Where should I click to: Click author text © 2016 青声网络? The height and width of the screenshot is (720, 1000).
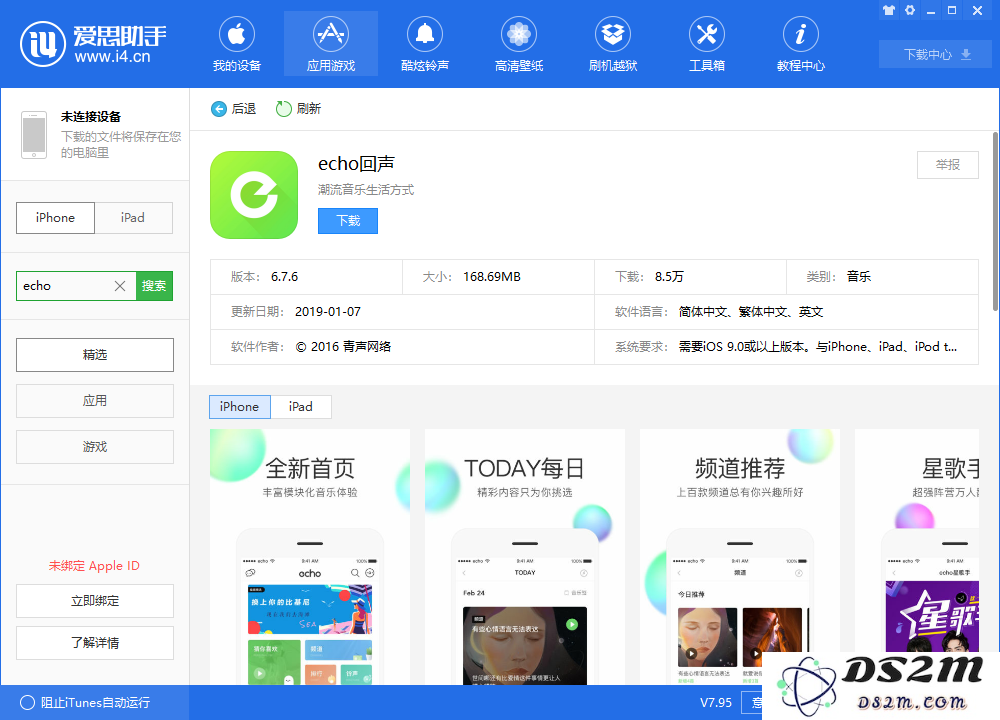344,347
